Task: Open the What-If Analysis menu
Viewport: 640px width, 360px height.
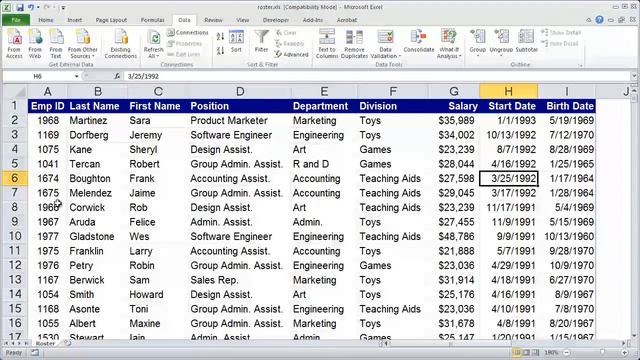Action: pos(448,44)
